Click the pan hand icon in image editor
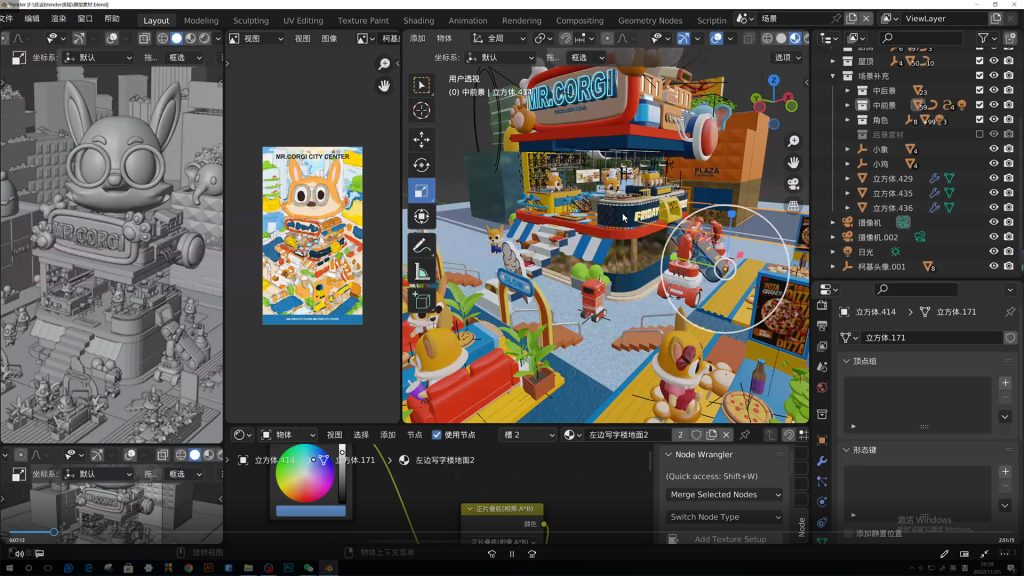 point(384,86)
